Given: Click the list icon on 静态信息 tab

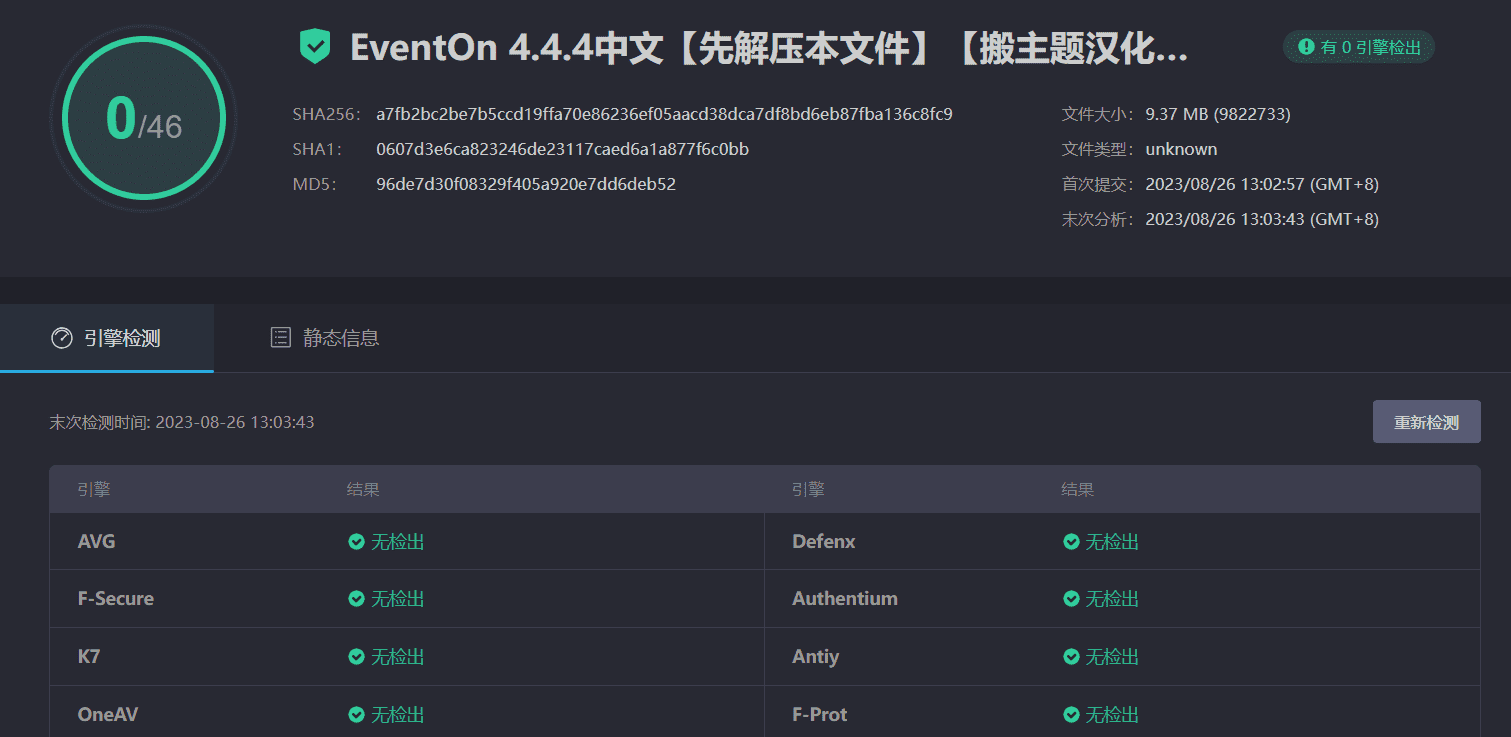Looking at the screenshot, I should 281,337.
